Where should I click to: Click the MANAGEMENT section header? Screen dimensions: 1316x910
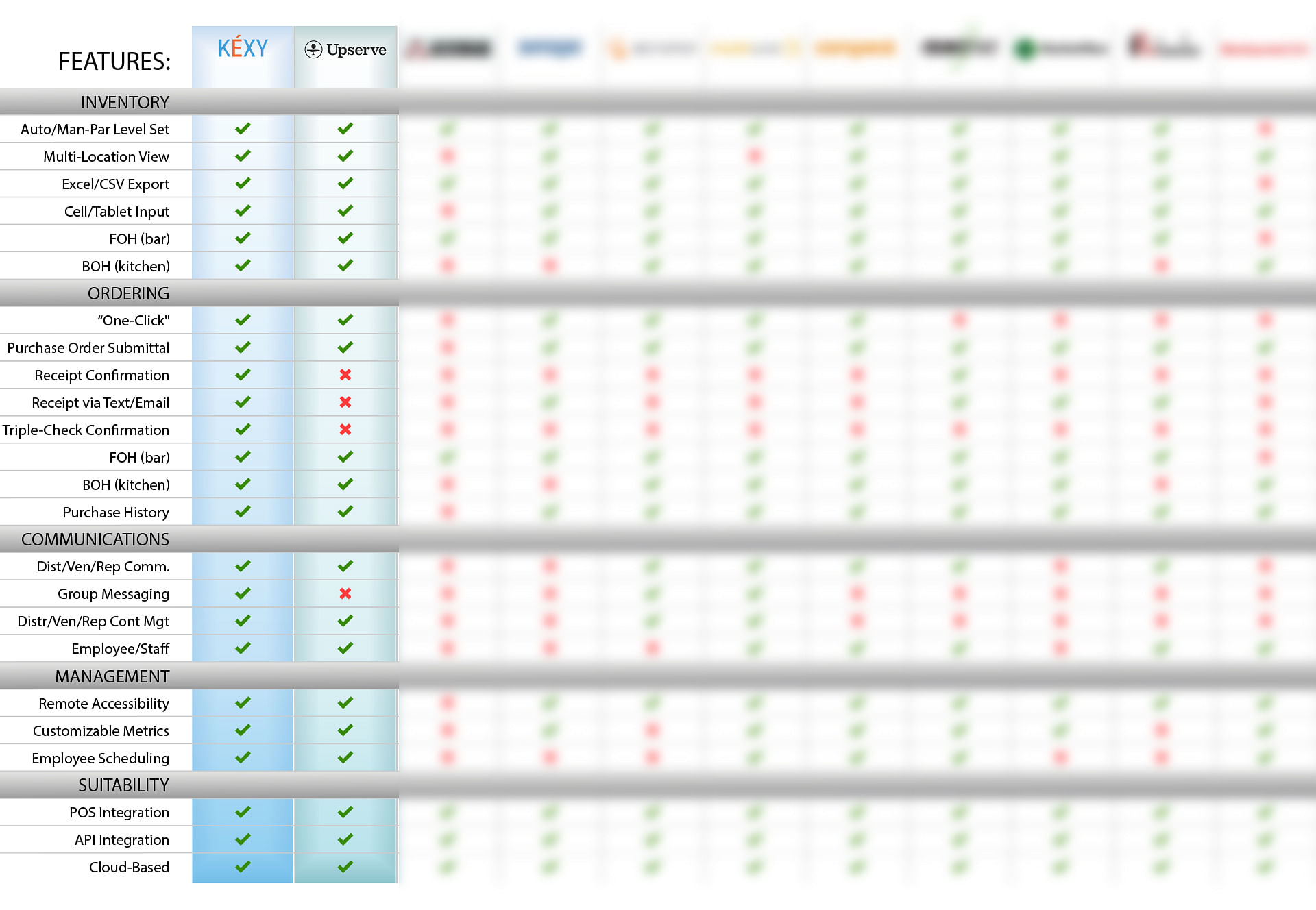(112, 676)
